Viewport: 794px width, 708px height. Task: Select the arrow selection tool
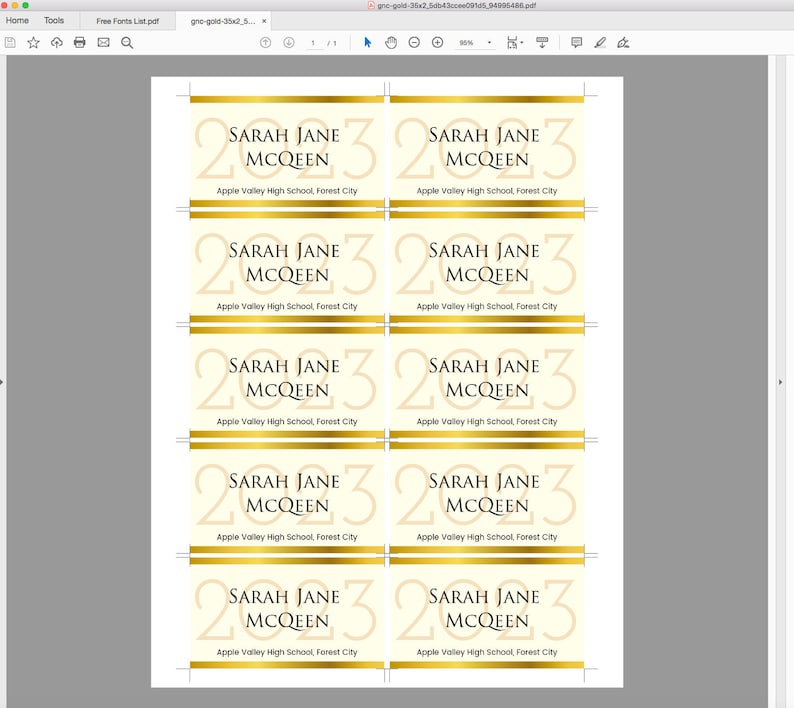pyautogui.click(x=368, y=43)
